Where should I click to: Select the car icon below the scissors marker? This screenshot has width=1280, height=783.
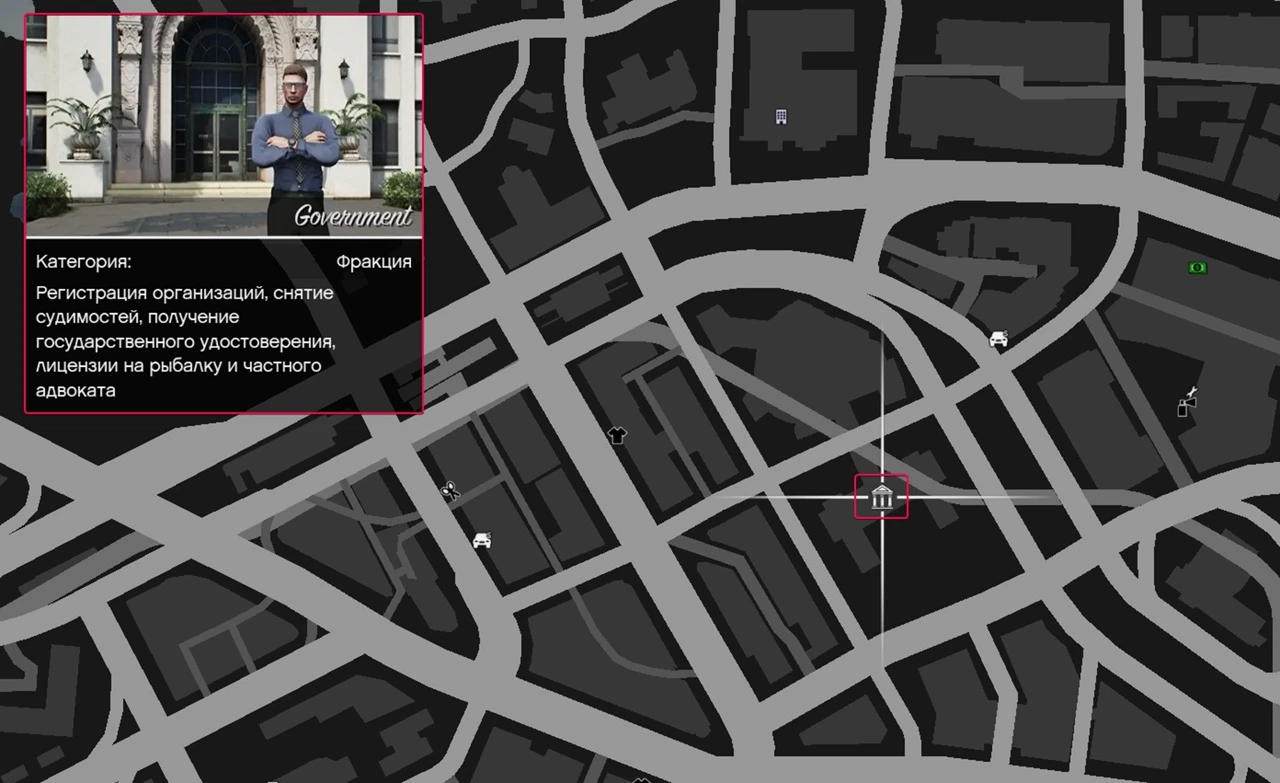482,540
